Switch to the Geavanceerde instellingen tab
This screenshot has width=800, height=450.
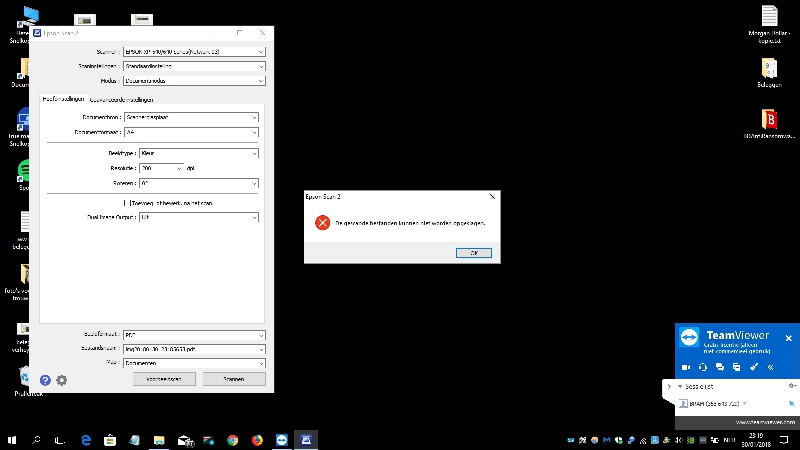pyautogui.click(x=121, y=100)
